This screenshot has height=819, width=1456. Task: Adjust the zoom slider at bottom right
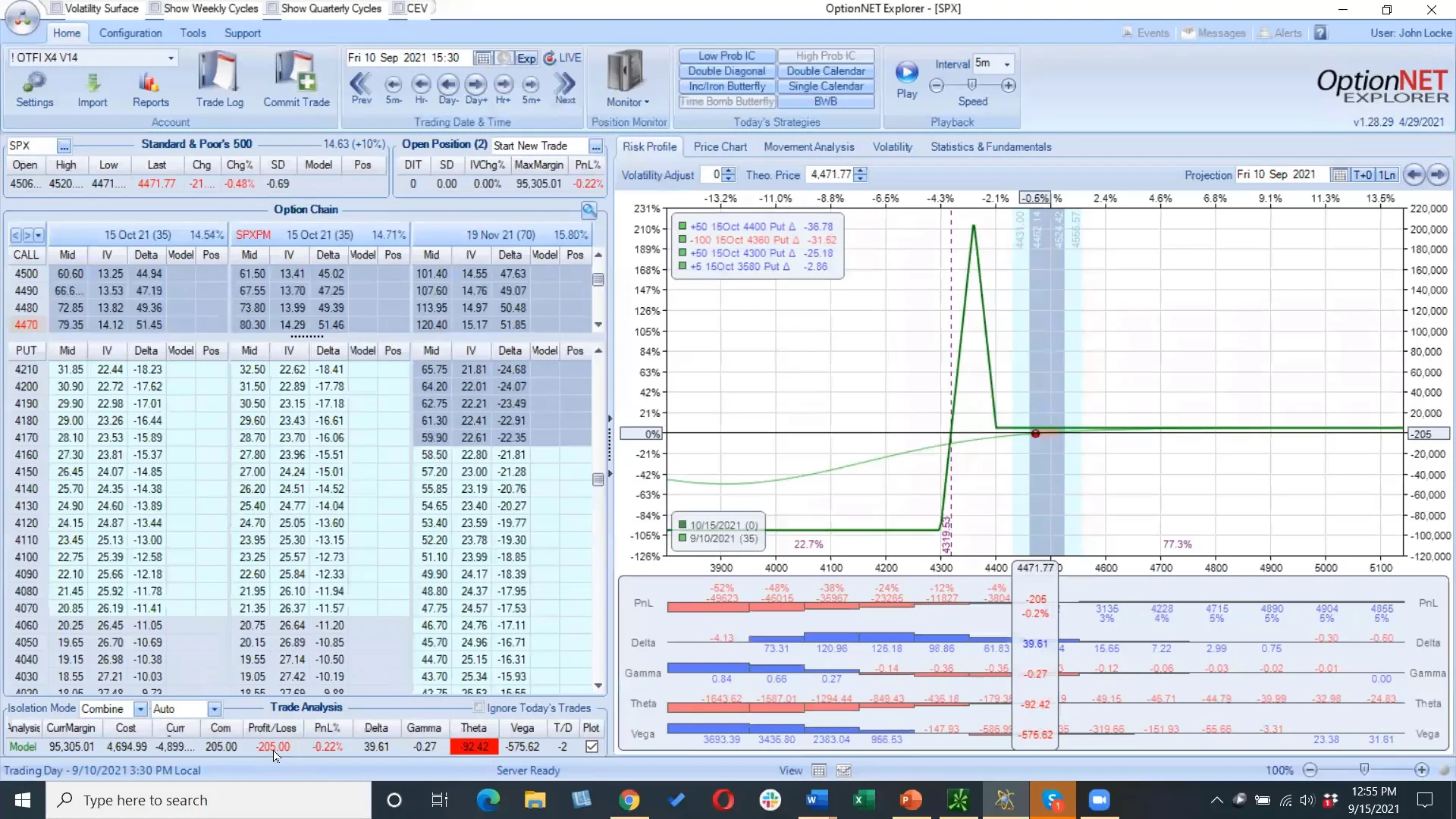[1364, 770]
